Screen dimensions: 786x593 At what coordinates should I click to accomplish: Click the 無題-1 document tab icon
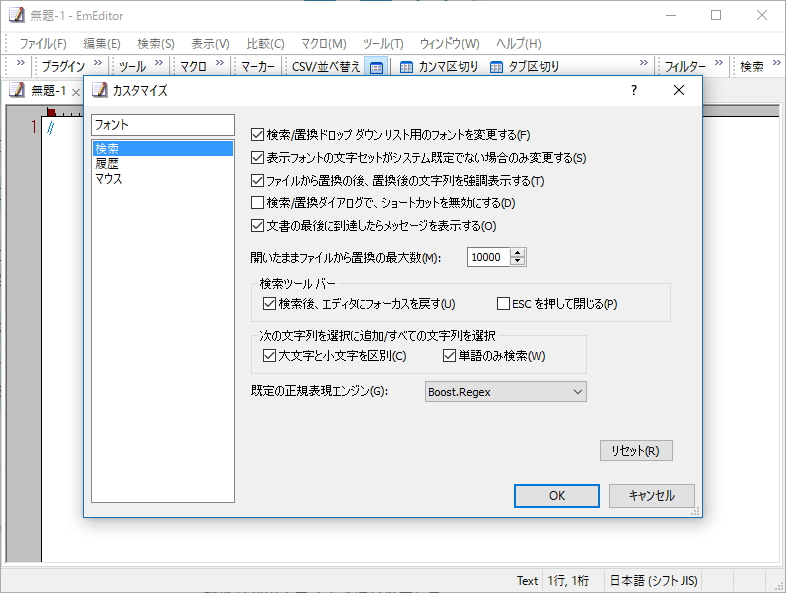point(17,90)
